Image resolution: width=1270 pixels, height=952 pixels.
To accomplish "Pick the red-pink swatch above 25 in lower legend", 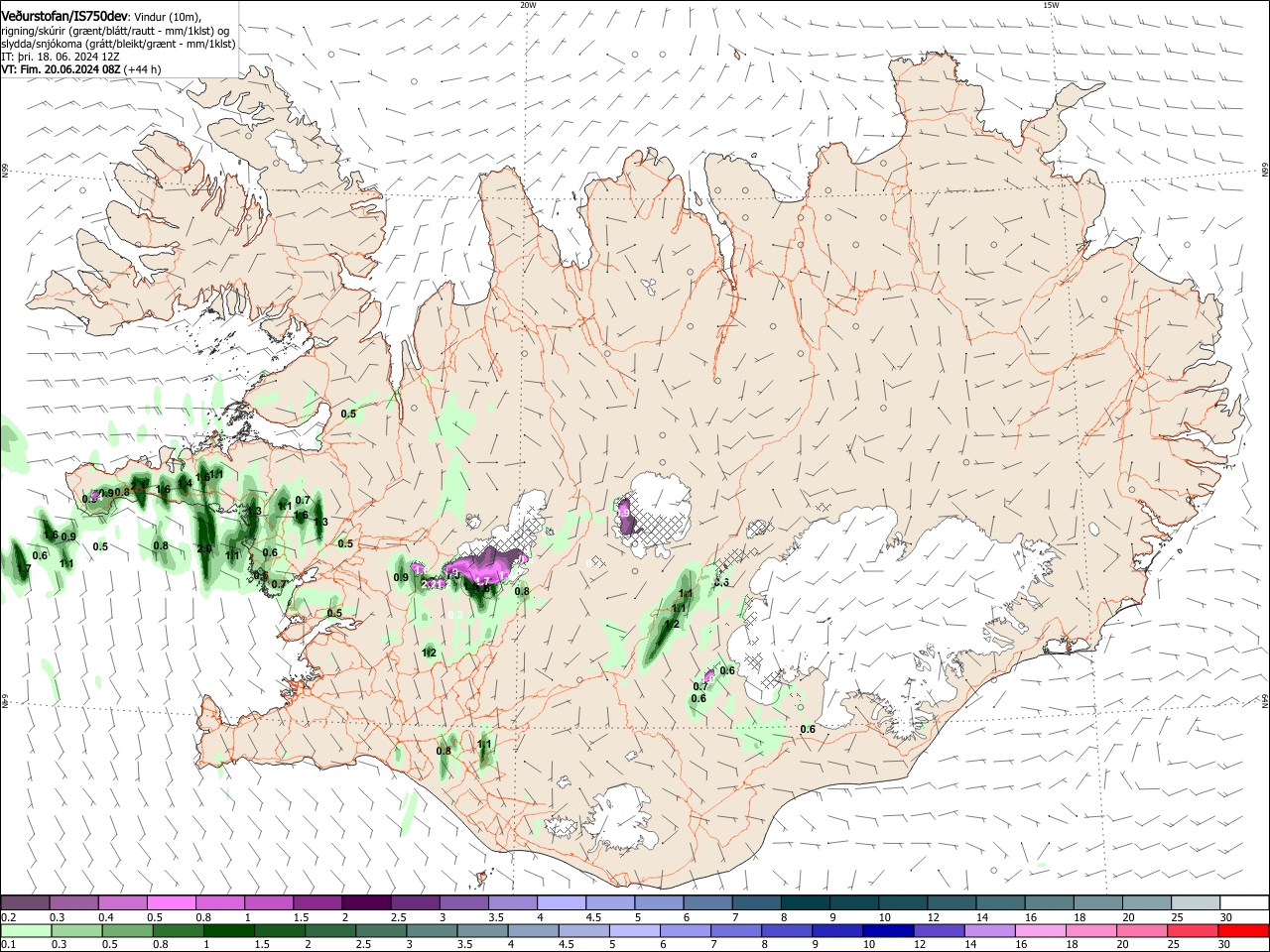I will point(1192,931).
